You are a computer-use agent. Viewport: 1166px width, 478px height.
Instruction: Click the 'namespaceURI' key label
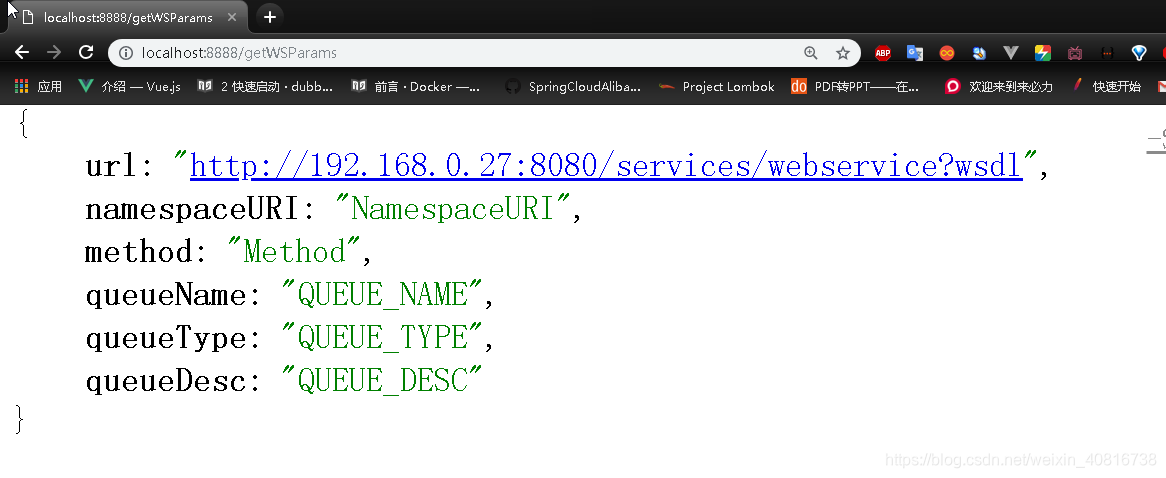tap(192, 210)
